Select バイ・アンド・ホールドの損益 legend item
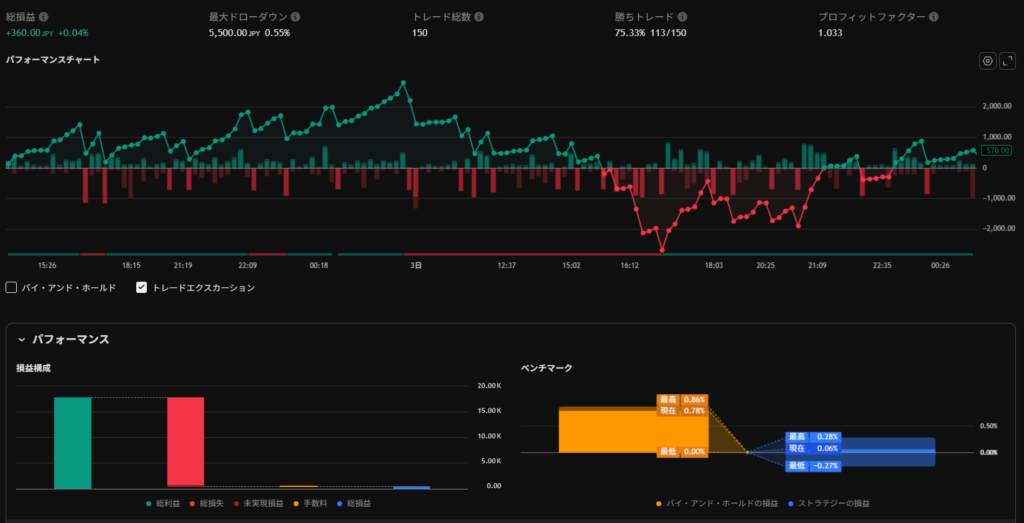The width and height of the screenshot is (1024, 523). 715,502
